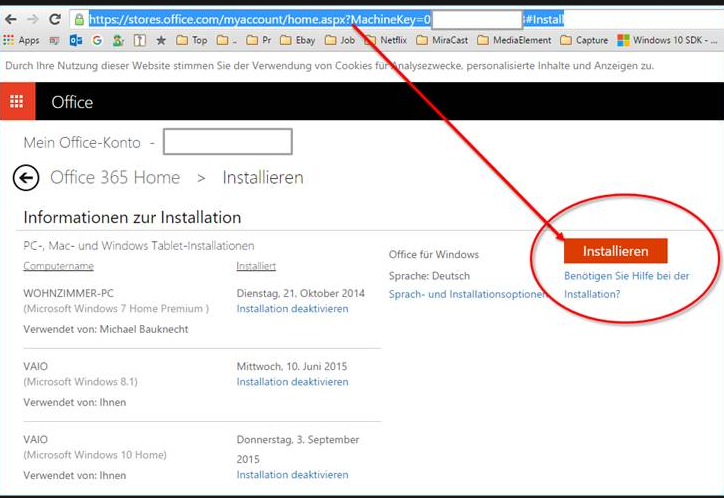Sort by the Installiert column header
724x498 pixels.
256,266
